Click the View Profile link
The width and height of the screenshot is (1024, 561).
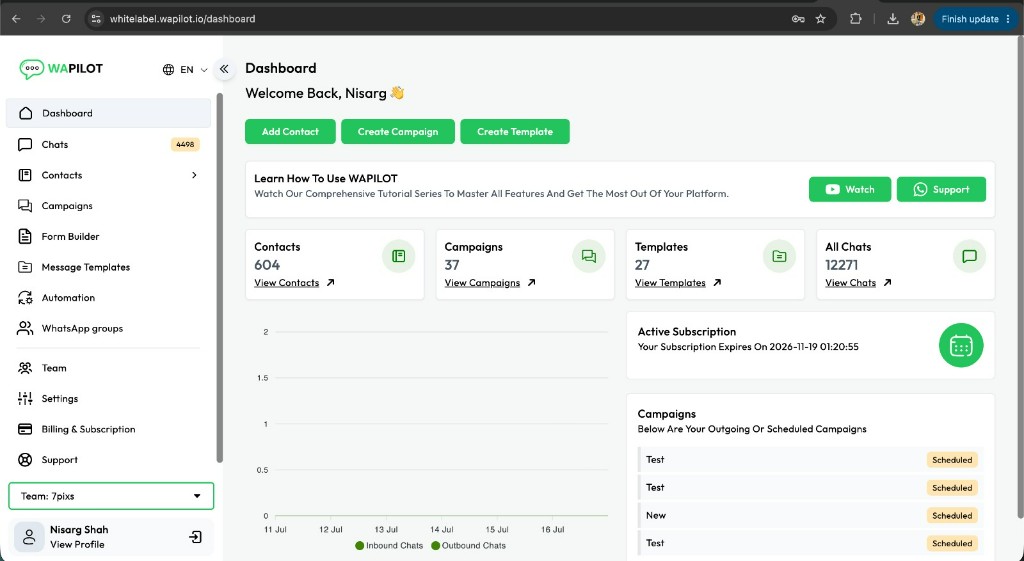click(77, 545)
